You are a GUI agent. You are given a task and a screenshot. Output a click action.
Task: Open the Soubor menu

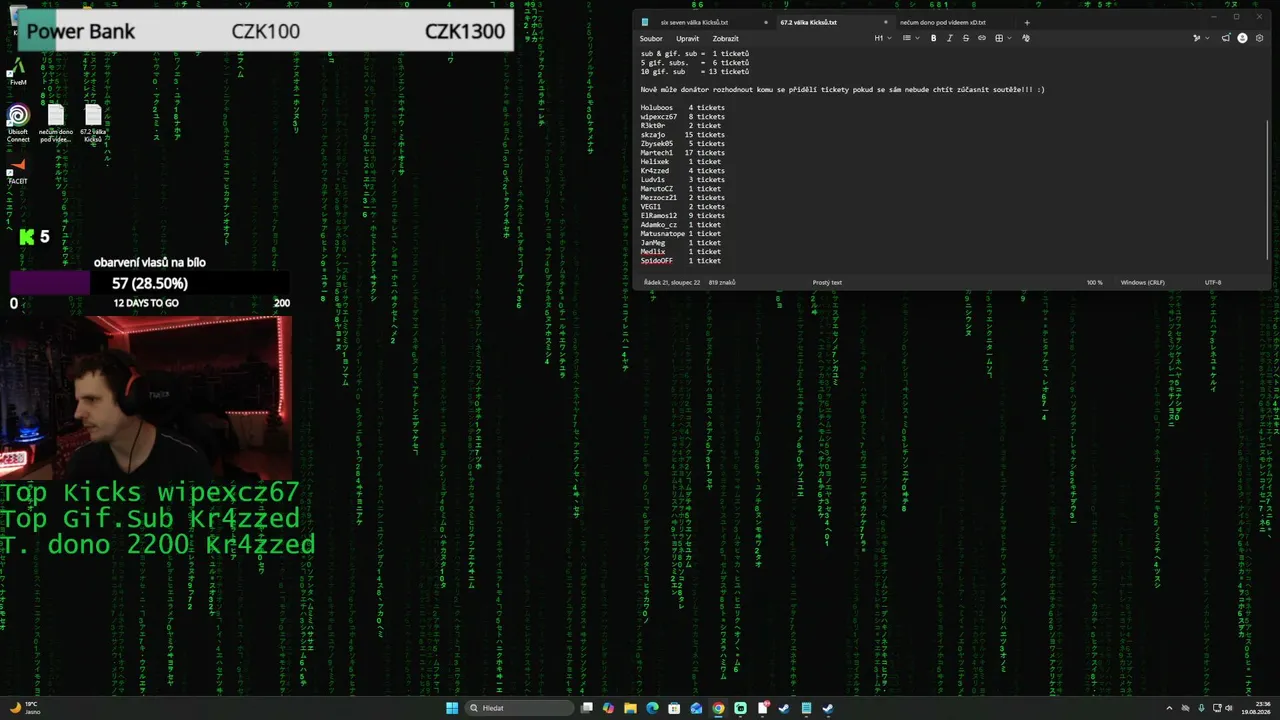tap(651, 38)
